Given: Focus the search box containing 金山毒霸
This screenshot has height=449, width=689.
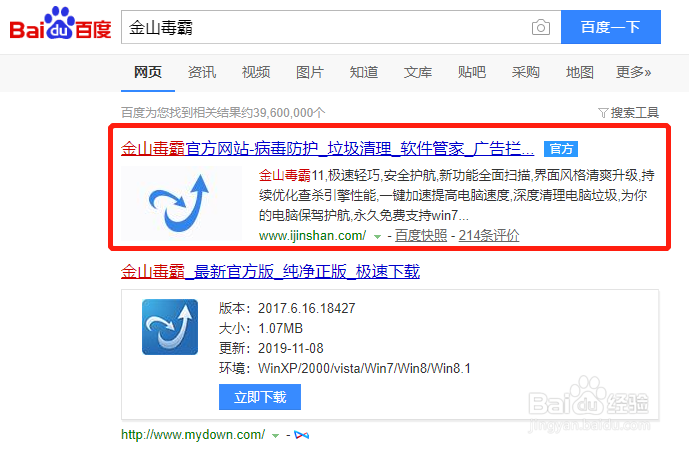Looking at the screenshot, I should (325, 27).
